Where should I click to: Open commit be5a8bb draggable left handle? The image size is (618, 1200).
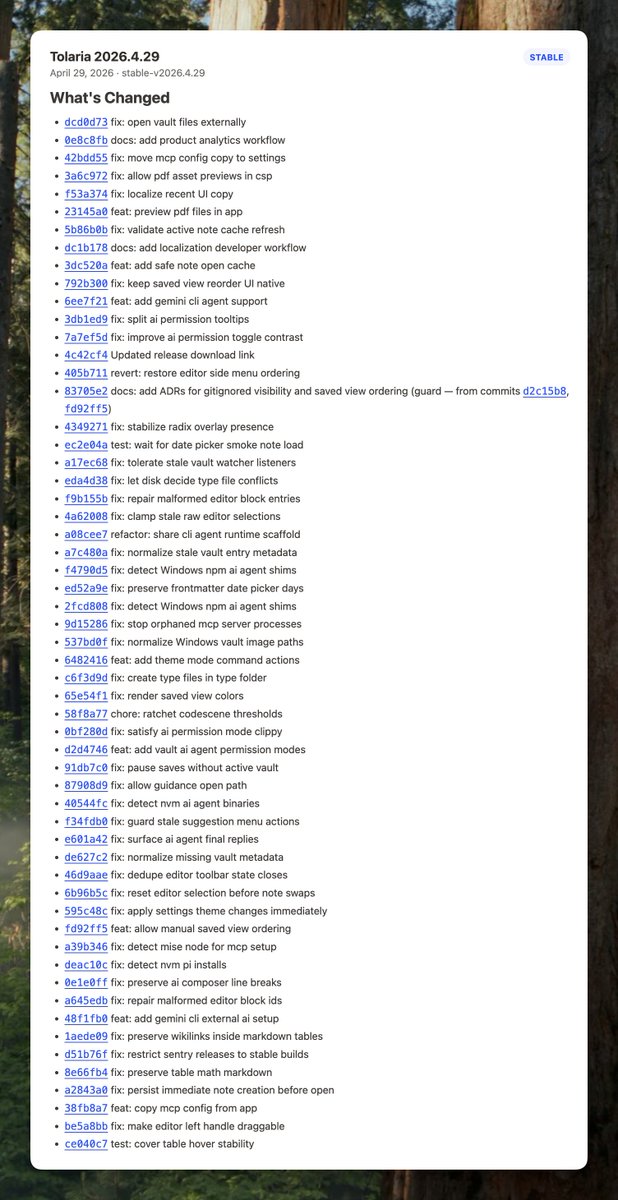[x=86, y=1127]
